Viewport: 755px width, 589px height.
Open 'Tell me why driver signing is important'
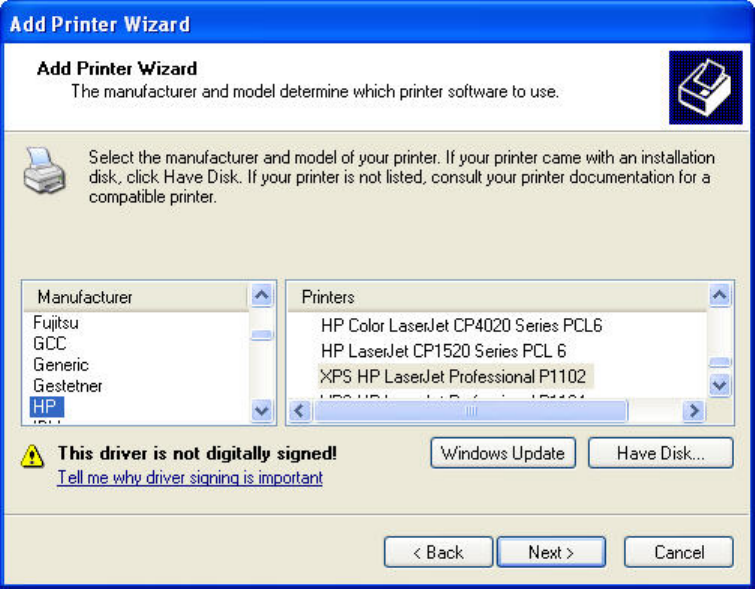190,478
